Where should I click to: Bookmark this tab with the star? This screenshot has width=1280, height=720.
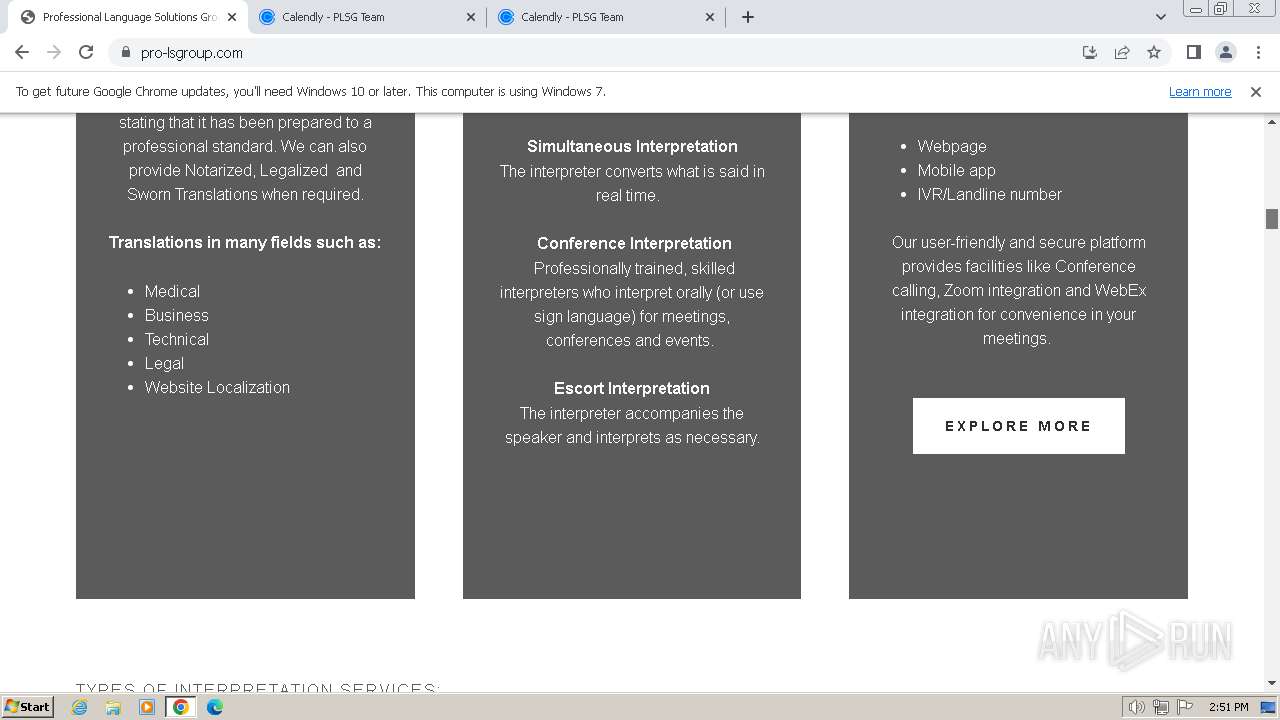coord(1154,52)
